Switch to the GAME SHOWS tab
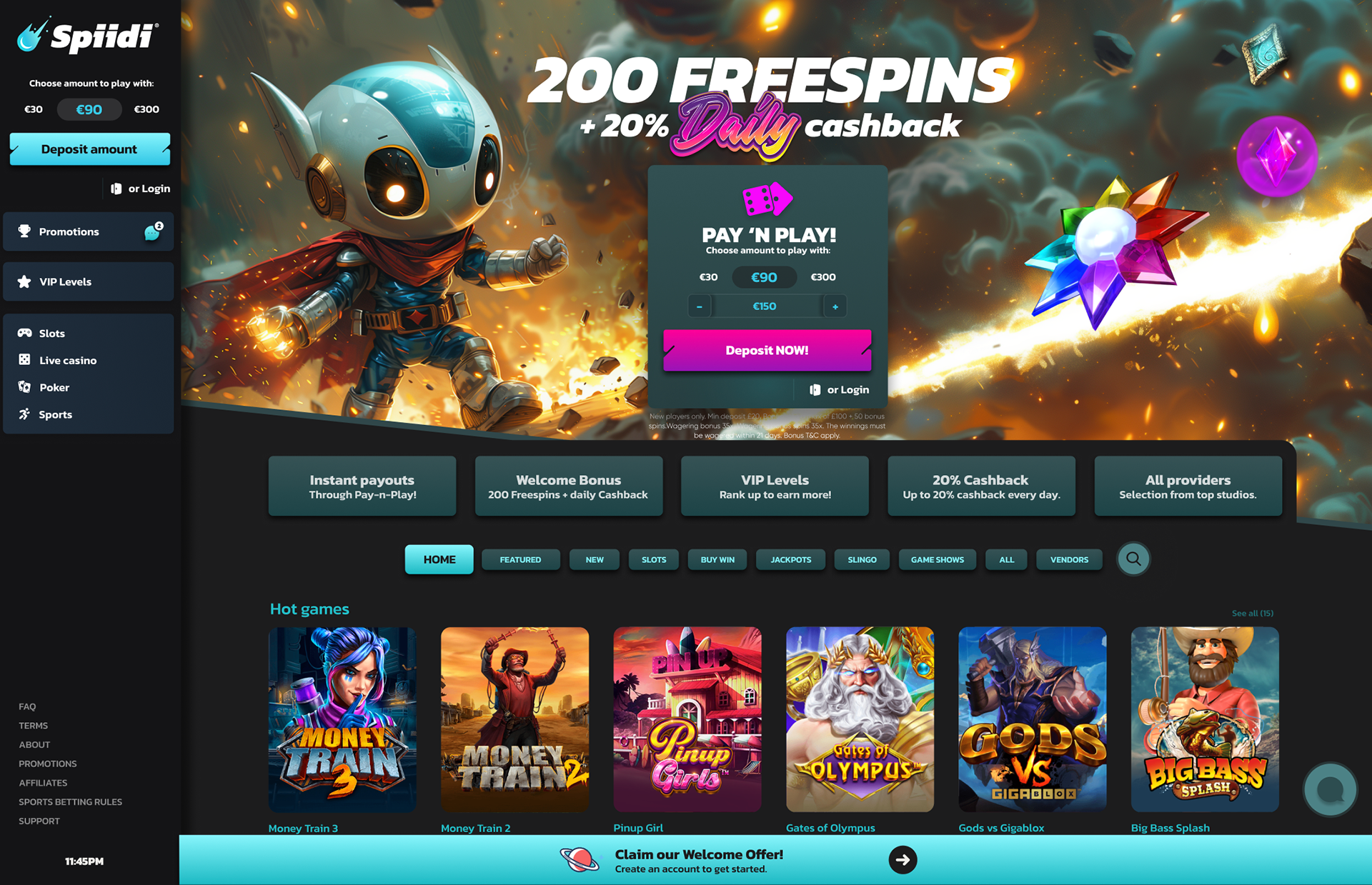 pyautogui.click(x=938, y=559)
